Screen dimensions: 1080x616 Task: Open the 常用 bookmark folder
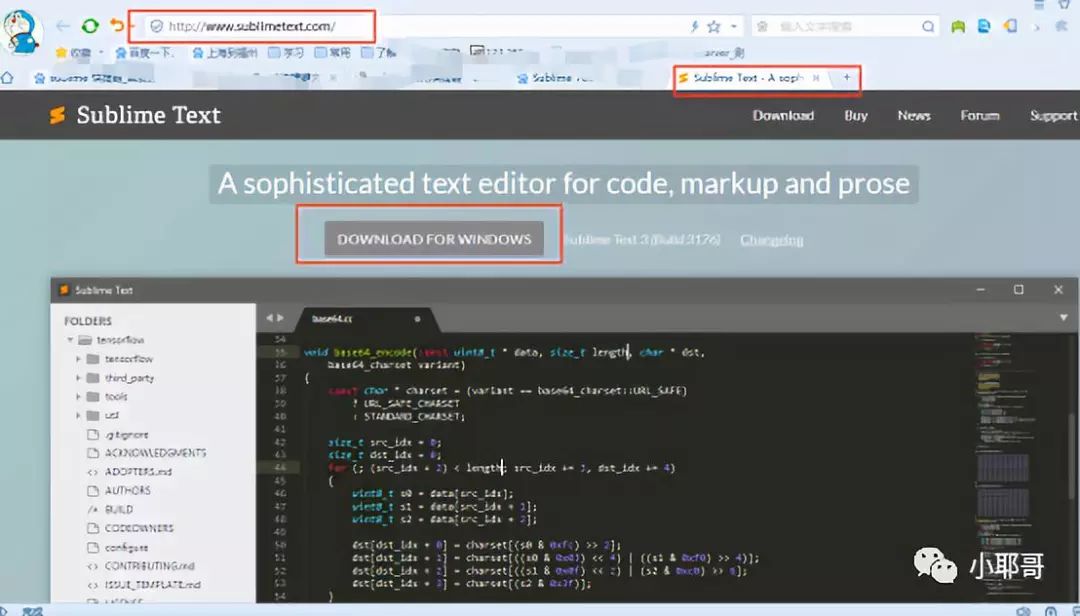[333, 52]
